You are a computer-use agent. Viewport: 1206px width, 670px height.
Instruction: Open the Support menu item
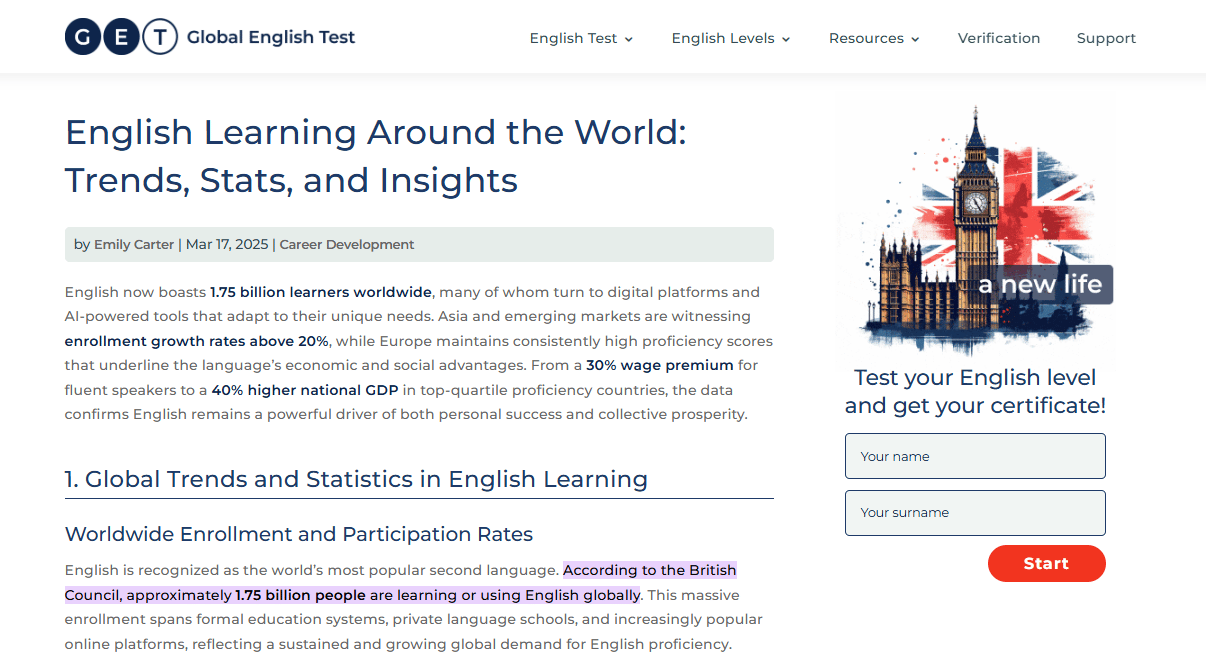click(x=1106, y=38)
